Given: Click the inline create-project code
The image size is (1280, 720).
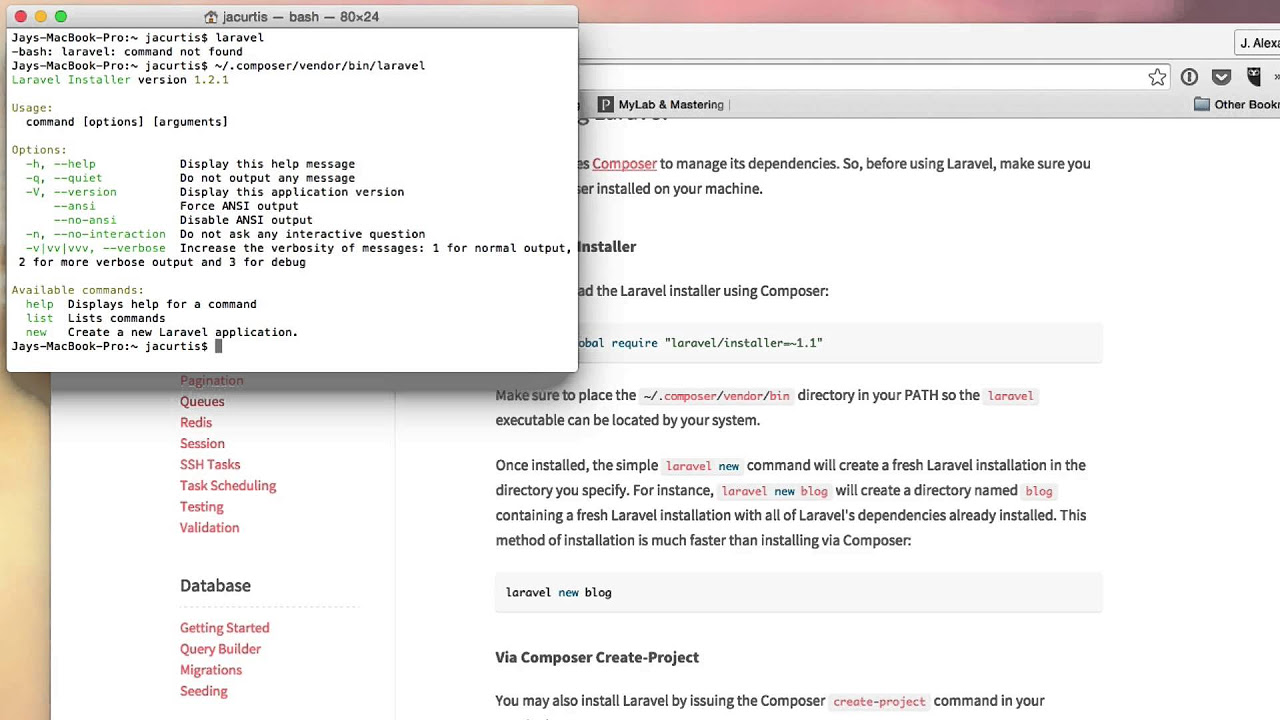Looking at the screenshot, I should [879, 702].
